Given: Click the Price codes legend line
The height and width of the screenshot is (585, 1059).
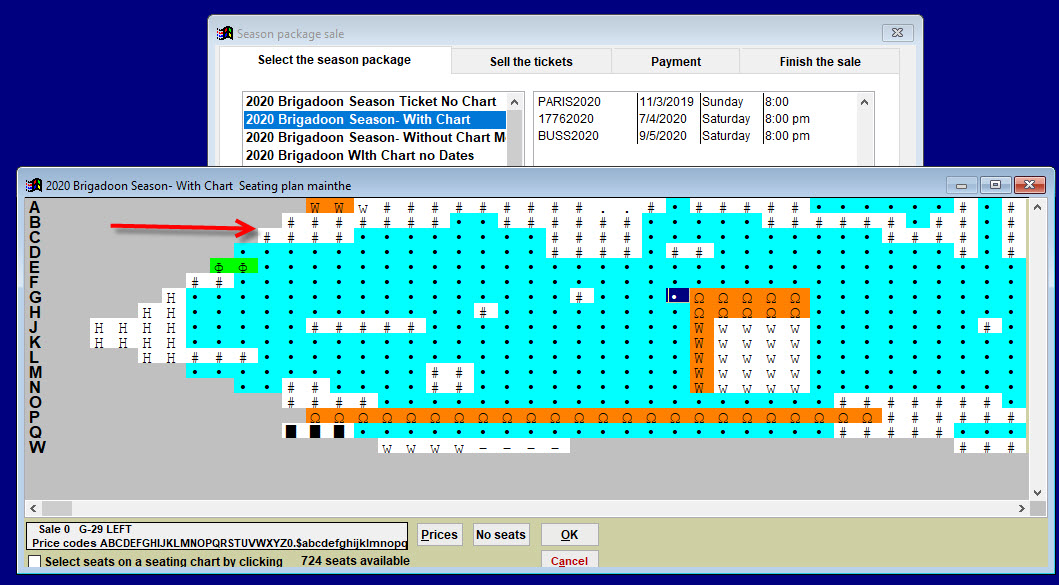Looking at the screenshot, I should click(x=219, y=543).
